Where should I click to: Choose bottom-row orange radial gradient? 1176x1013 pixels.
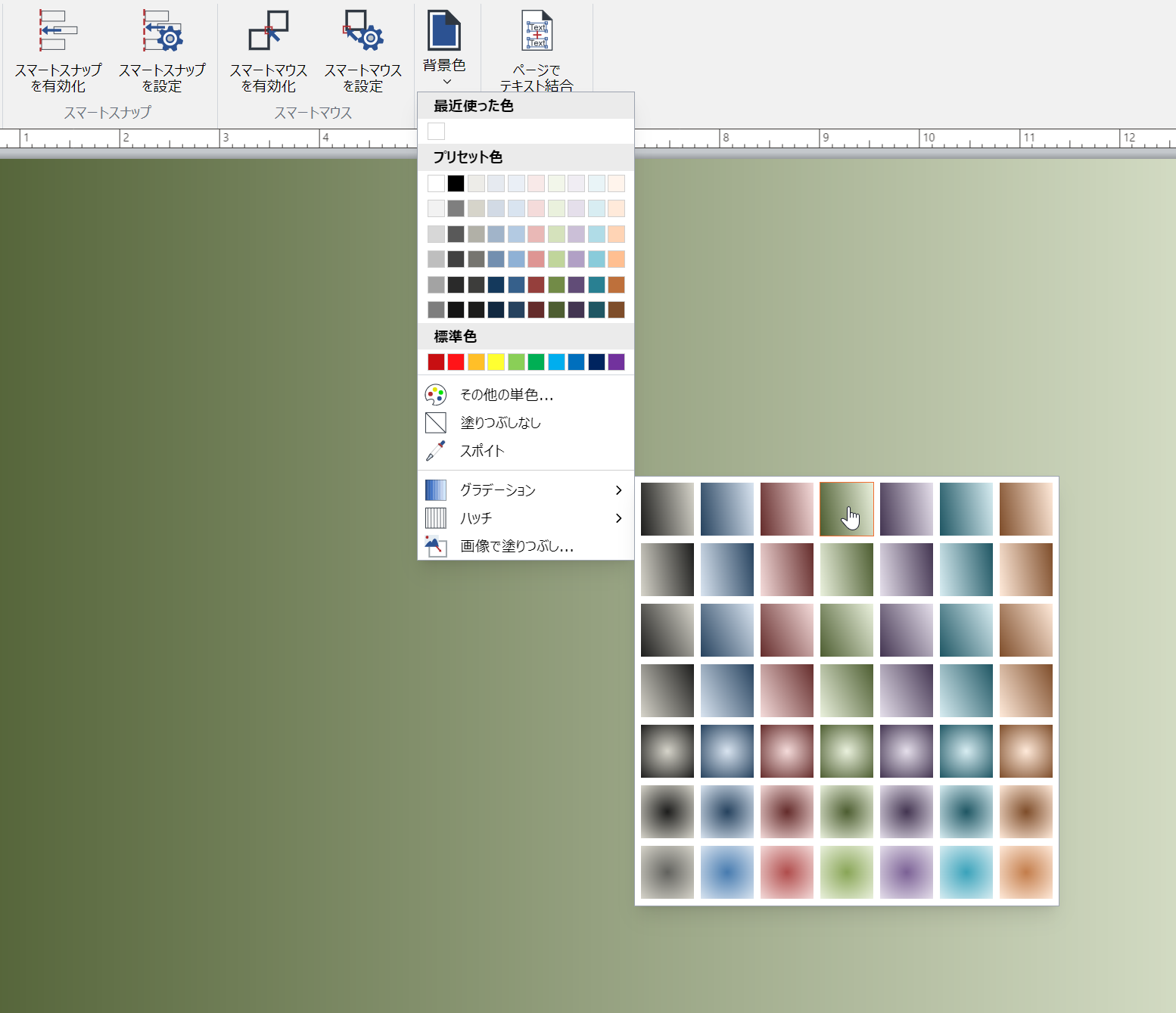[x=1026, y=872]
